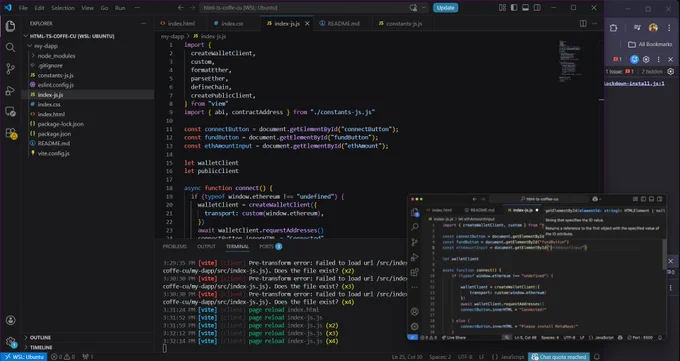Open Manage gear in activity bar
680x361 pixels.
[x=10, y=342]
